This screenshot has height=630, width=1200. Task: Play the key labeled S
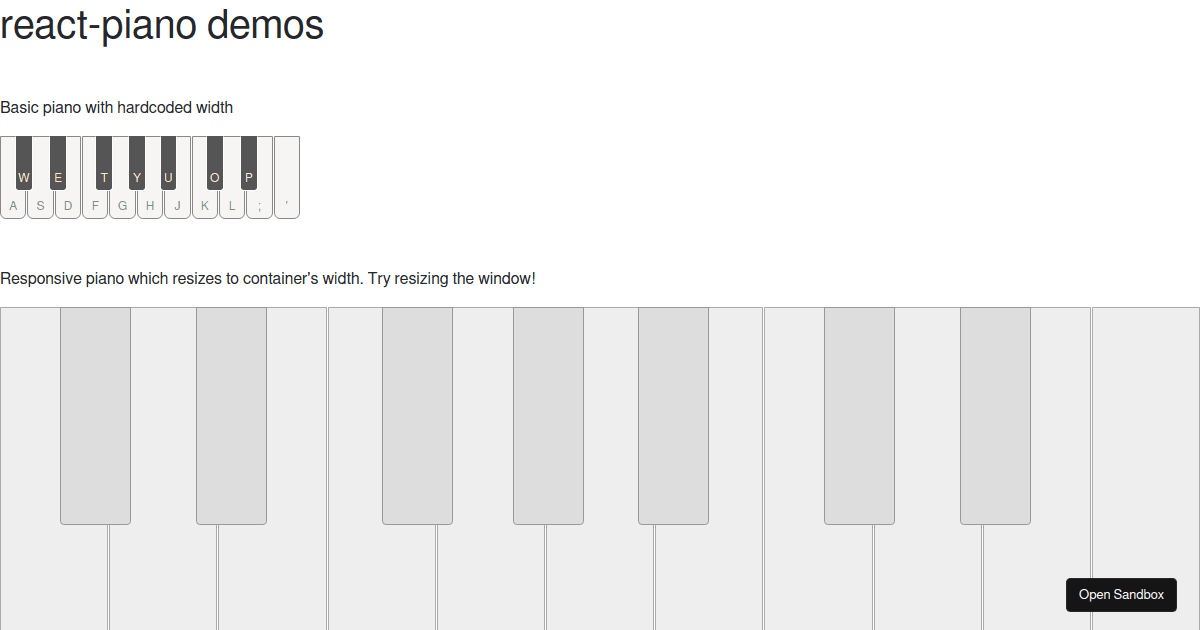pyautogui.click(x=40, y=200)
